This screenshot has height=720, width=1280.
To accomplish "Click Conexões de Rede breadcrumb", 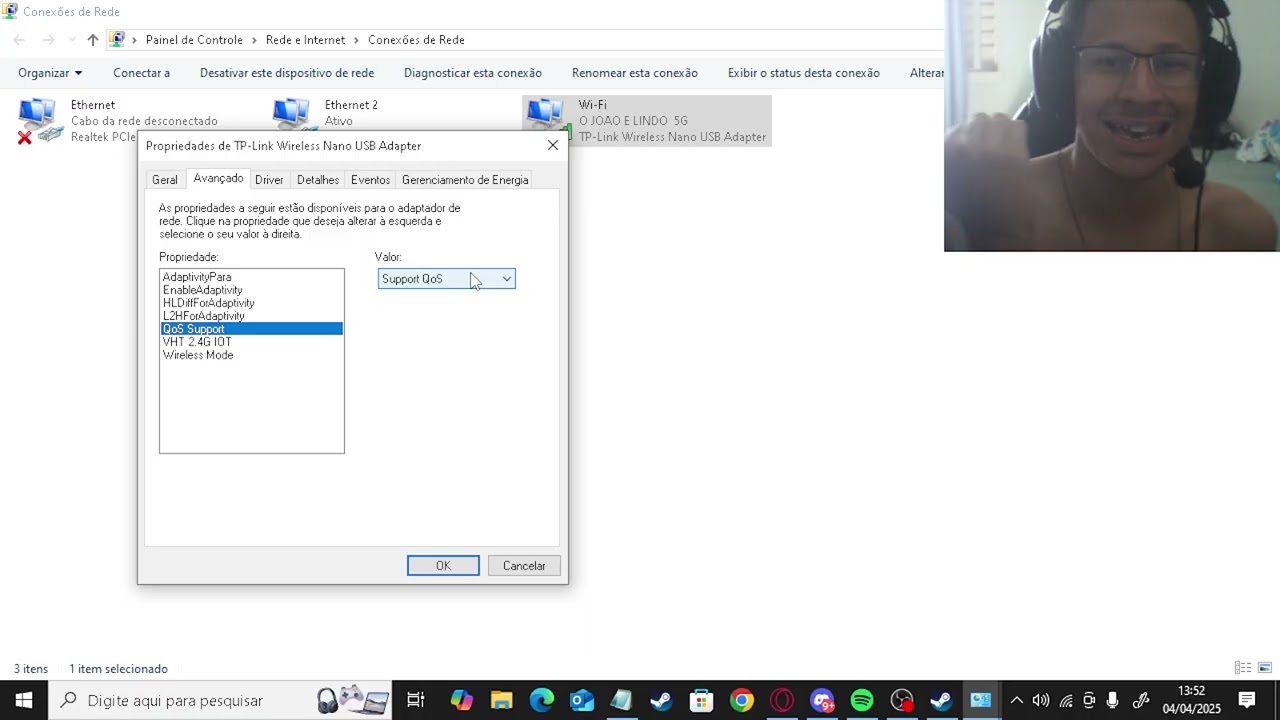I will point(416,40).
